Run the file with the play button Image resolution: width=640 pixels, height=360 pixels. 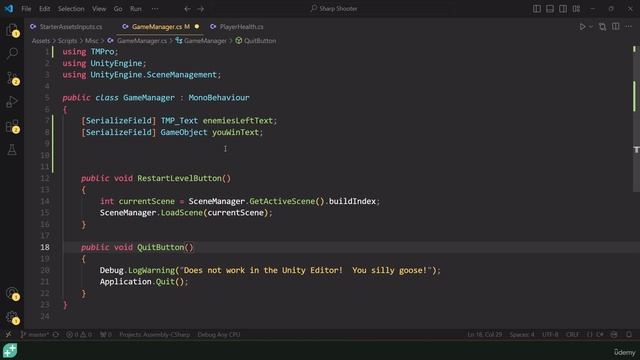click(x=582, y=27)
